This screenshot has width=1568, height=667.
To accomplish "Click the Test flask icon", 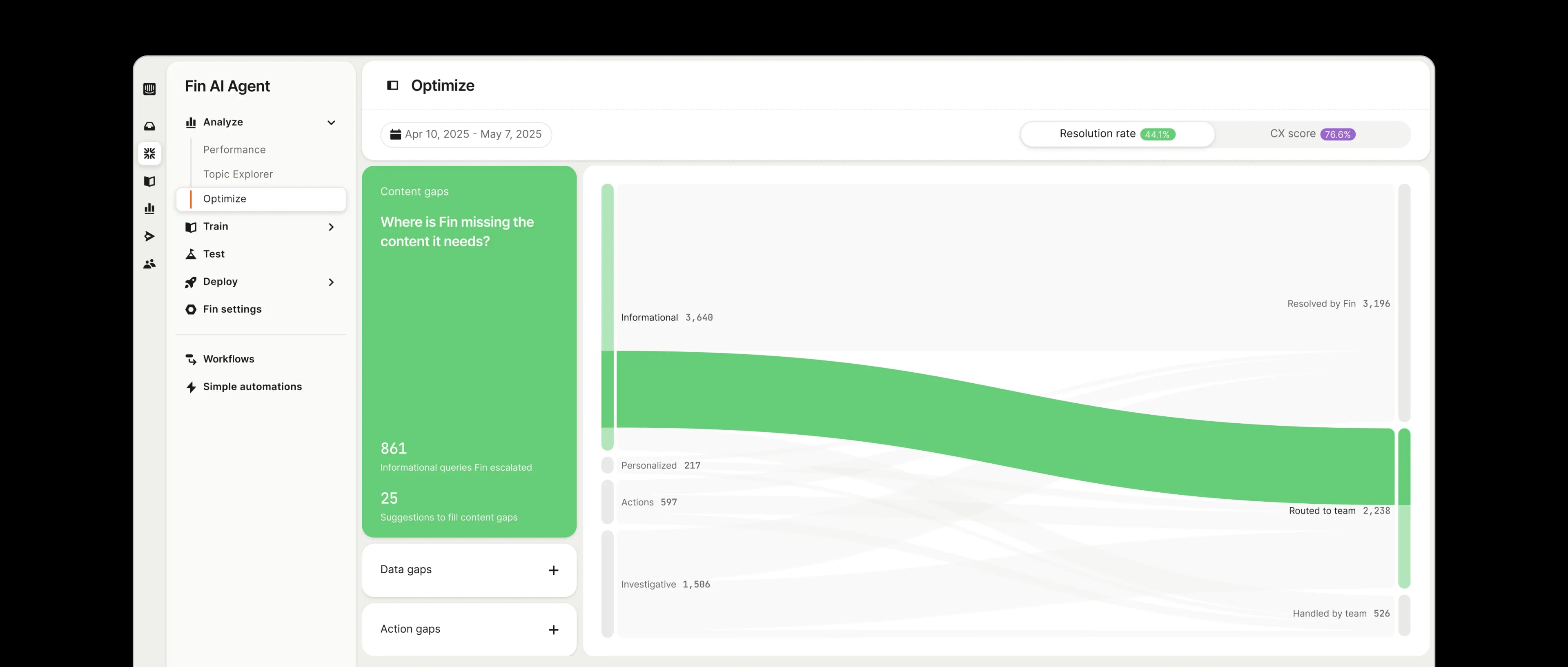I will (191, 254).
